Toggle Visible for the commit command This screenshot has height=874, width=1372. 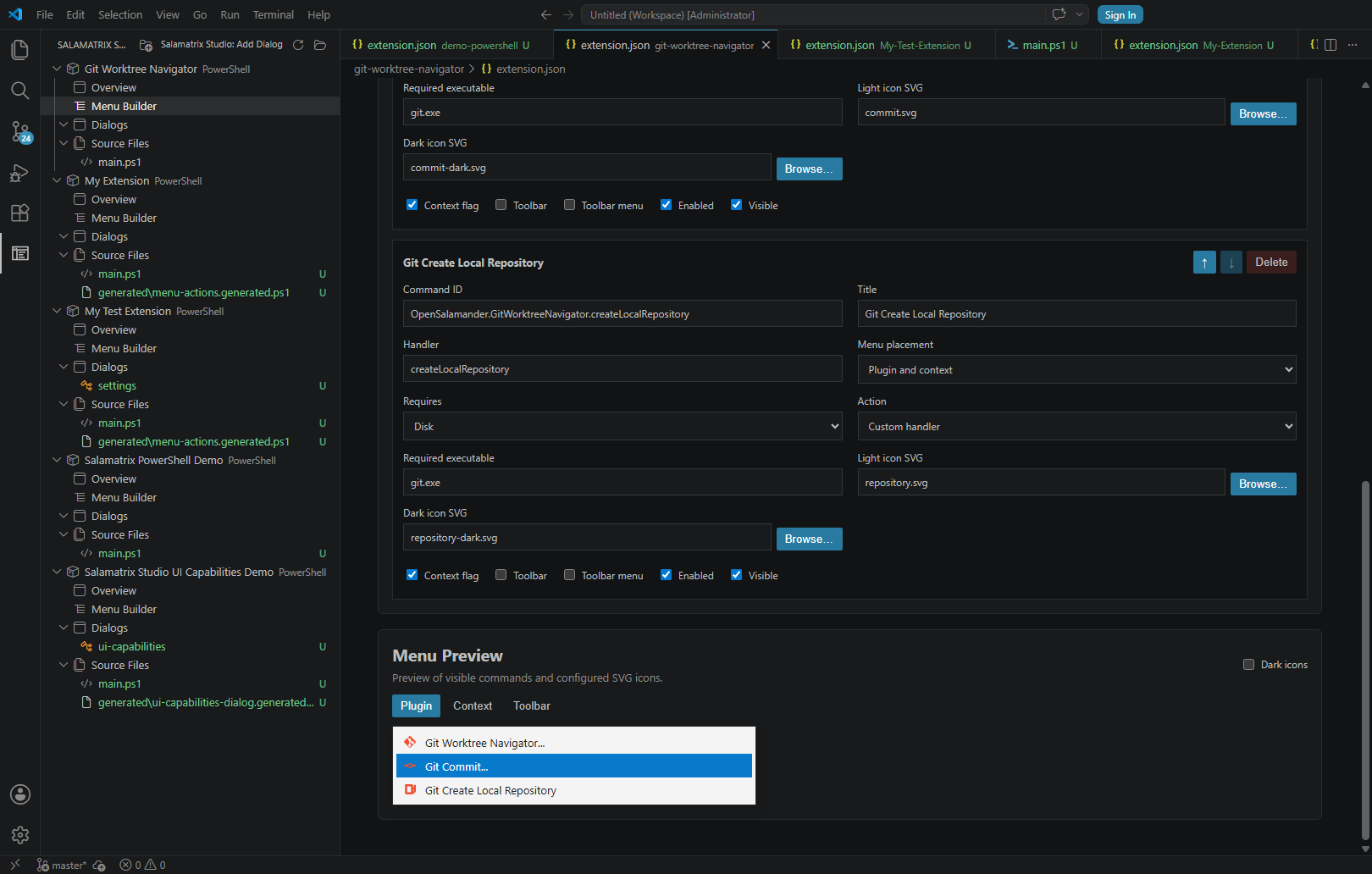[737, 205]
